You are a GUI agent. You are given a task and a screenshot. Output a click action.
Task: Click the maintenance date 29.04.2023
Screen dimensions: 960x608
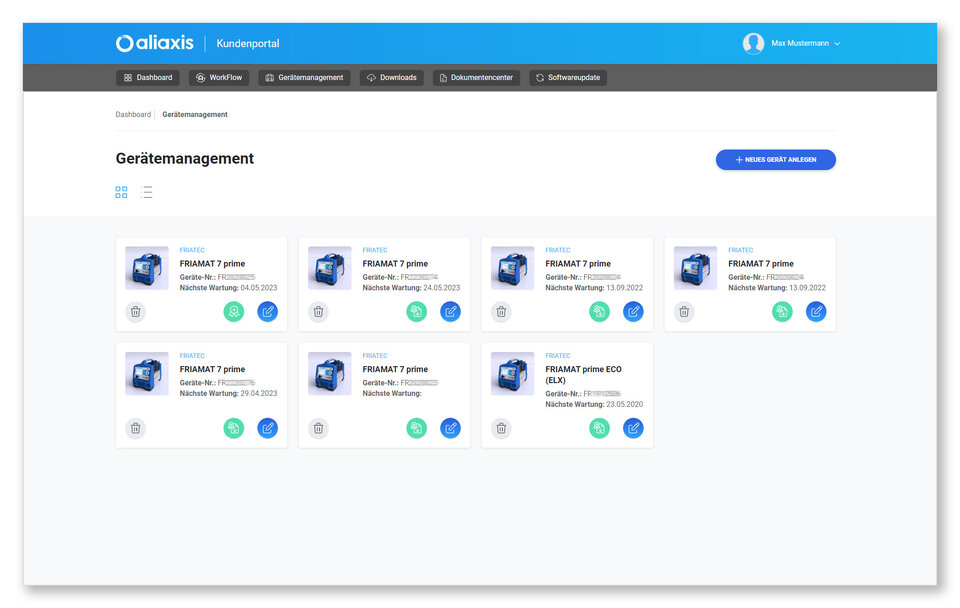[x=259, y=394]
